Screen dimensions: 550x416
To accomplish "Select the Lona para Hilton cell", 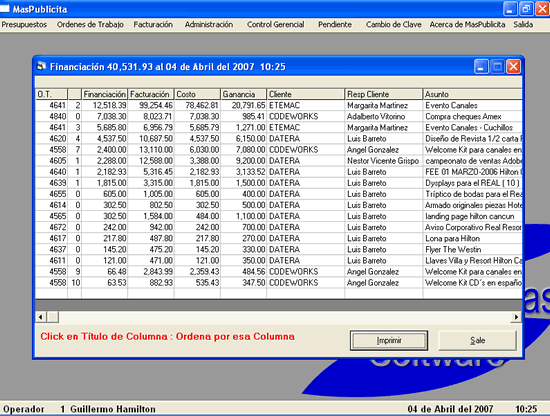I will click(x=472, y=239).
